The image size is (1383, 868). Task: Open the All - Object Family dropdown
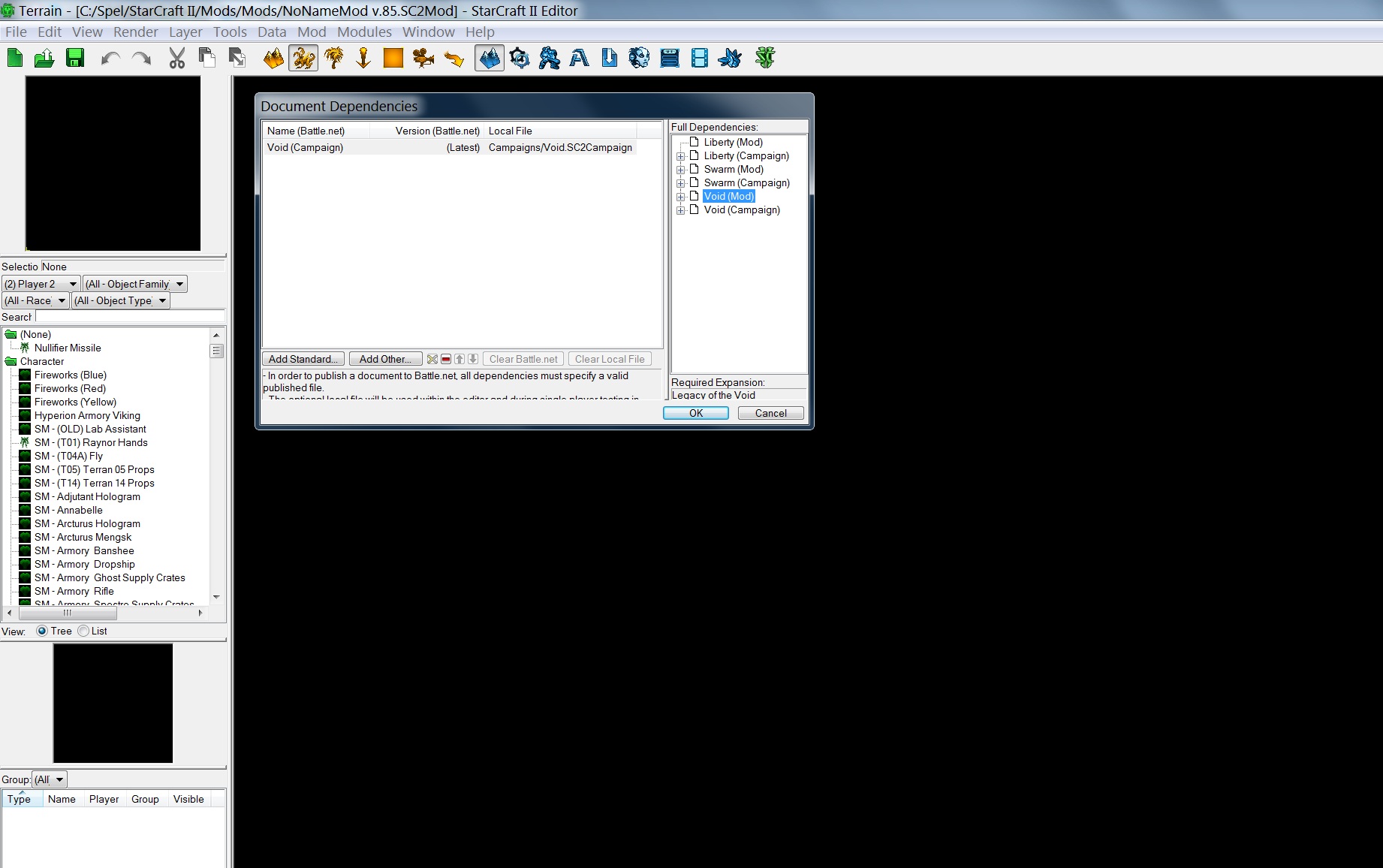[134, 284]
